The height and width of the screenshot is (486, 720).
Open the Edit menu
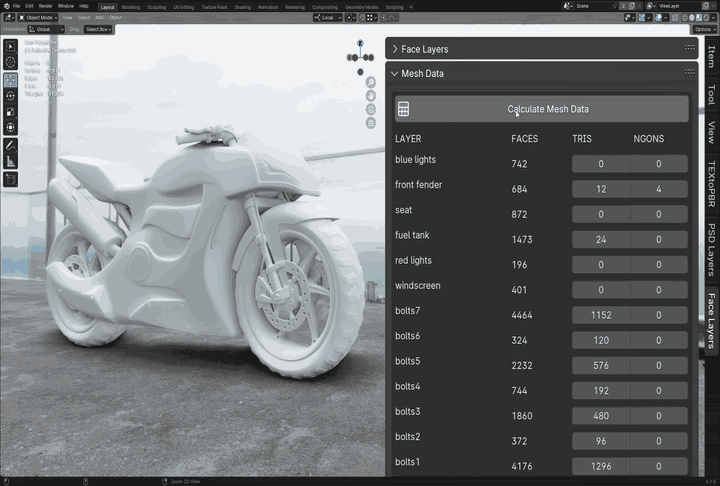coord(29,6)
